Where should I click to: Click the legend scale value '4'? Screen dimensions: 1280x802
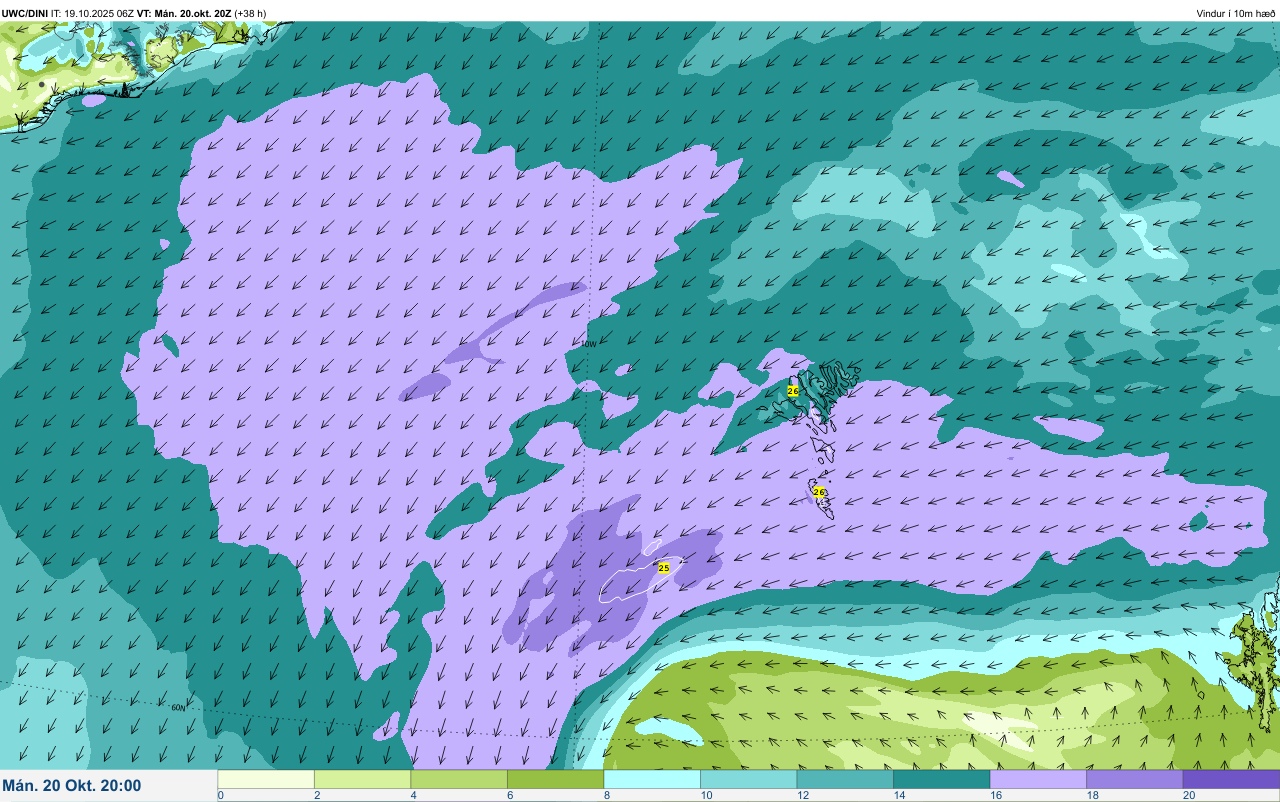click(412, 795)
